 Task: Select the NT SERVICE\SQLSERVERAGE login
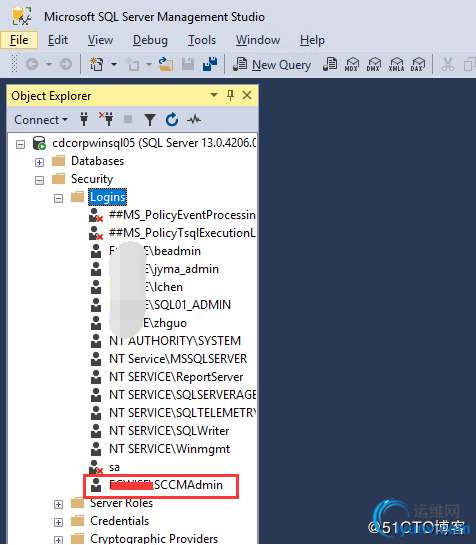[183, 395]
